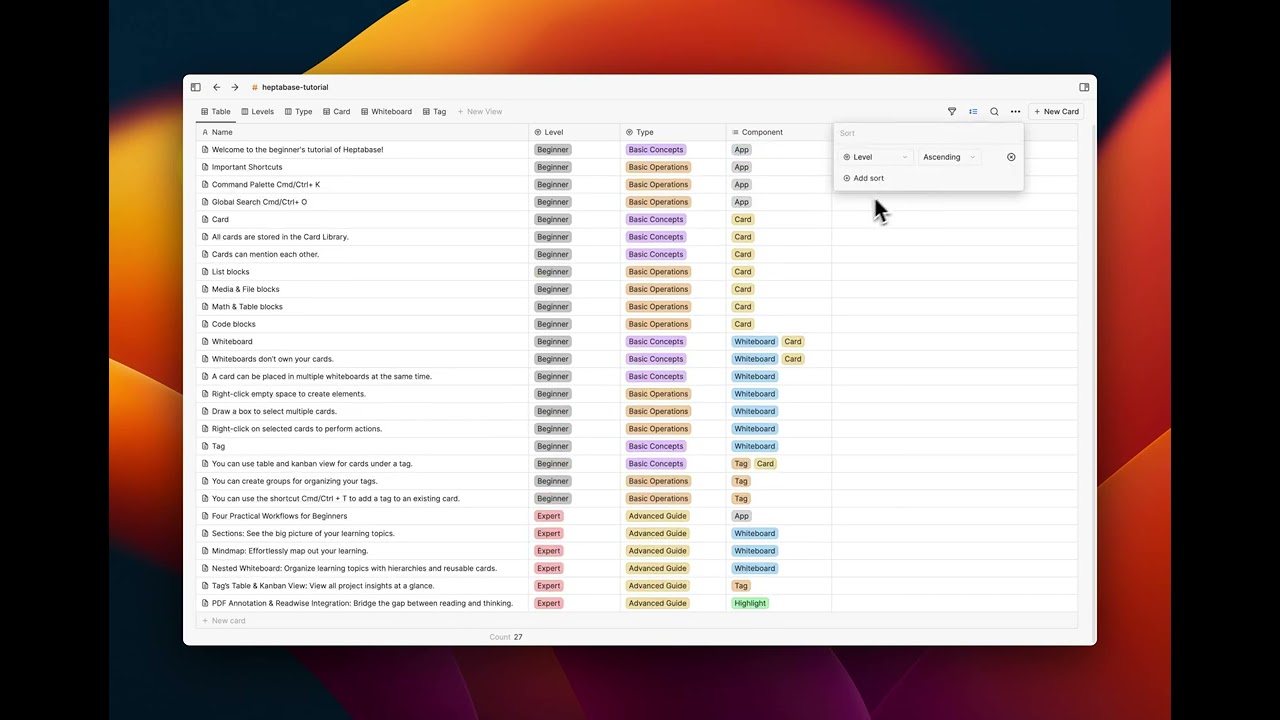Image resolution: width=1280 pixels, height=720 pixels.
Task: Switch to the Whiteboard view tab
Action: pyautogui.click(x=386, y=112)
